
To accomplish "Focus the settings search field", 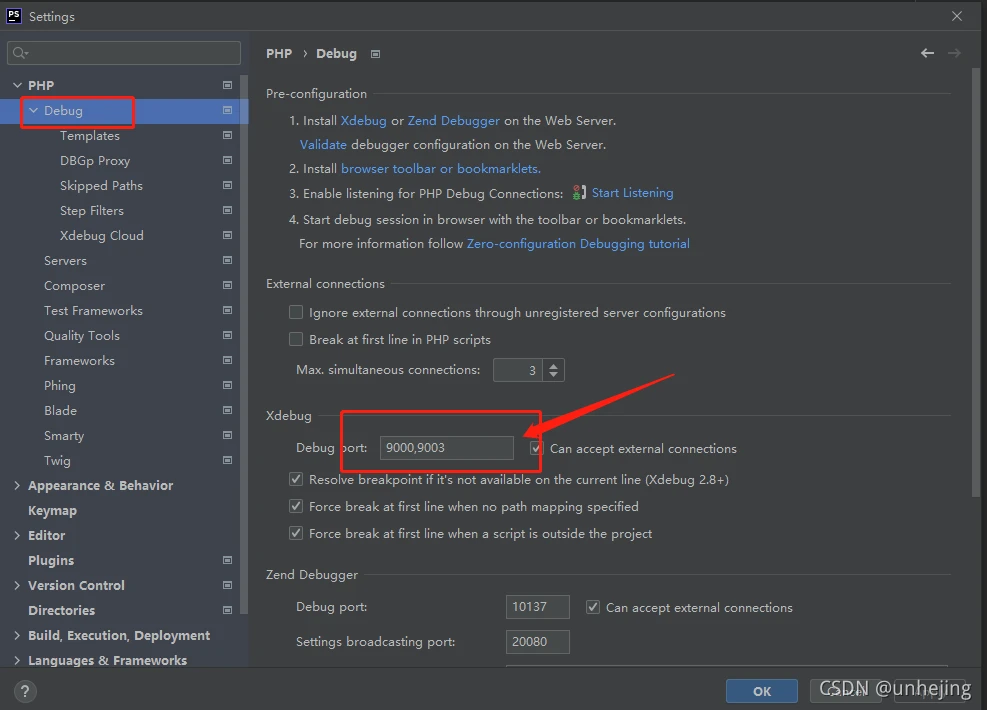I will 124,53.
